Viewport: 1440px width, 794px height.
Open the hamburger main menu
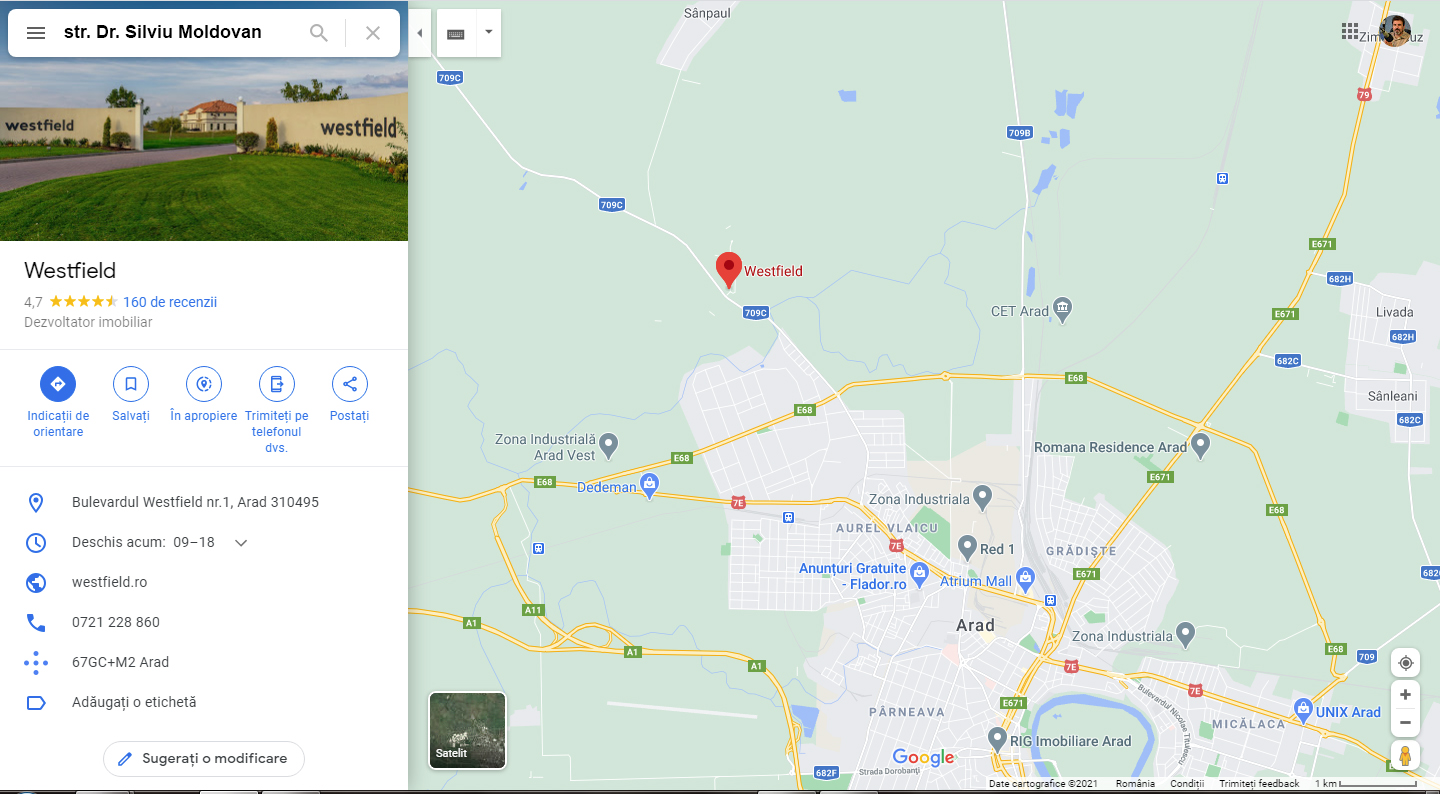point(36,33)
